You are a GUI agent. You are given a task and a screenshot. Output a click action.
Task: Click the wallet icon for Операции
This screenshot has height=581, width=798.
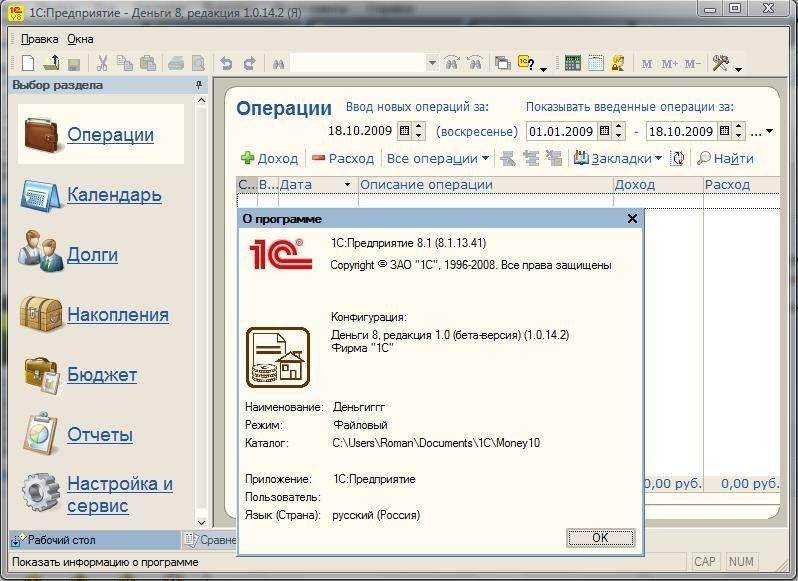42,134
